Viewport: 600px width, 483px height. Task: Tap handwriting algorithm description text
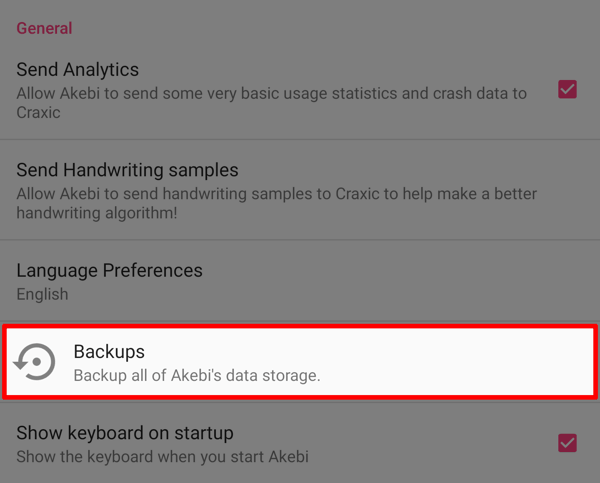277,203
